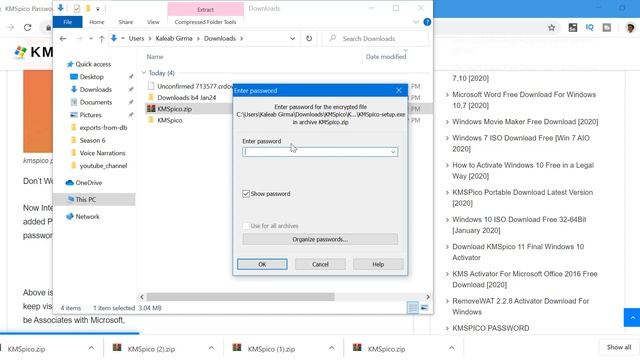This screenshot has height=360, width=640.
Task: Open Season 6 folder in sidebar
Action: [92, 140]
